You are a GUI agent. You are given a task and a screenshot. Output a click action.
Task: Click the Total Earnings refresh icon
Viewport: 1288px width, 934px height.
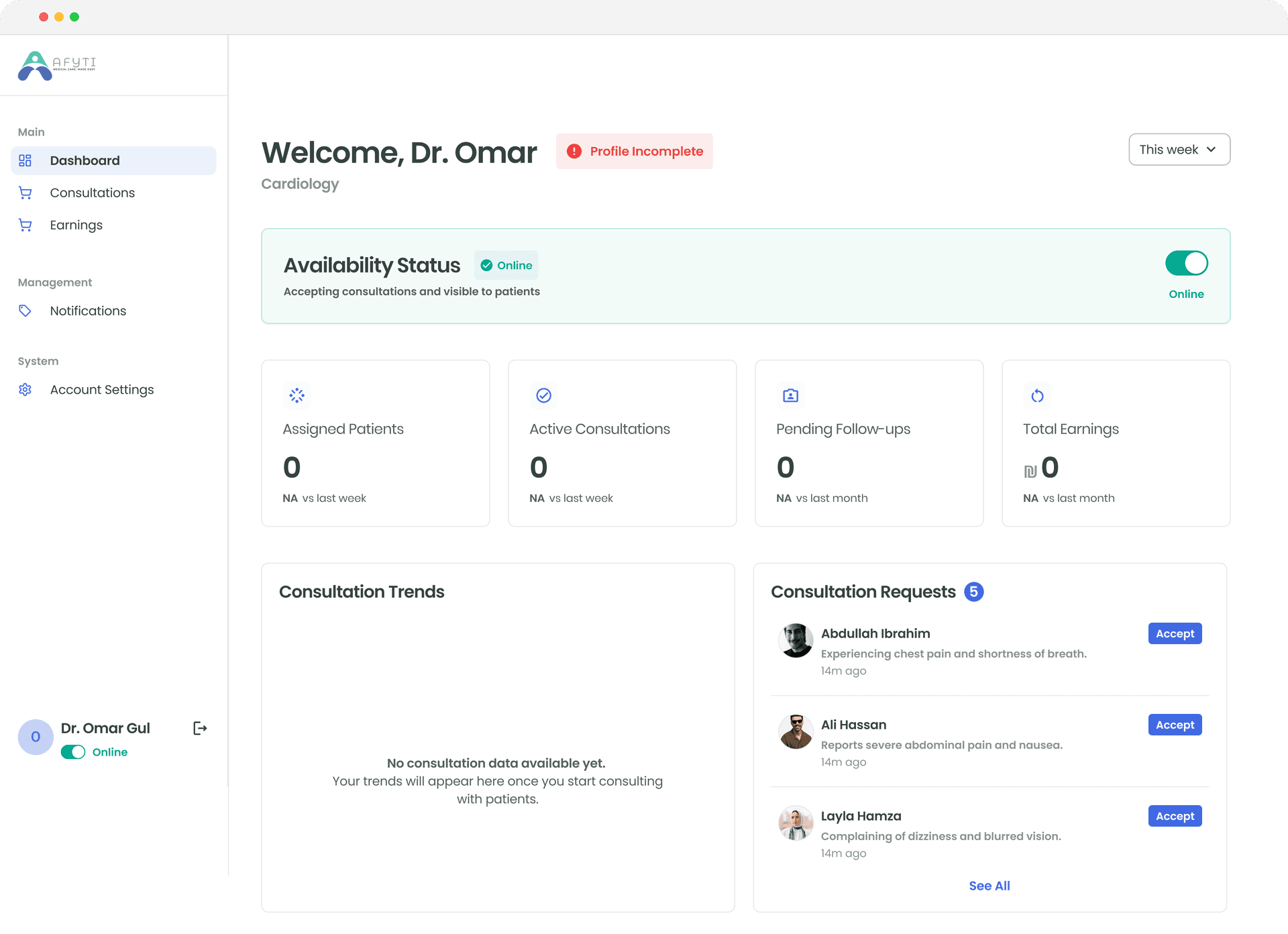tap(1037, 395)
